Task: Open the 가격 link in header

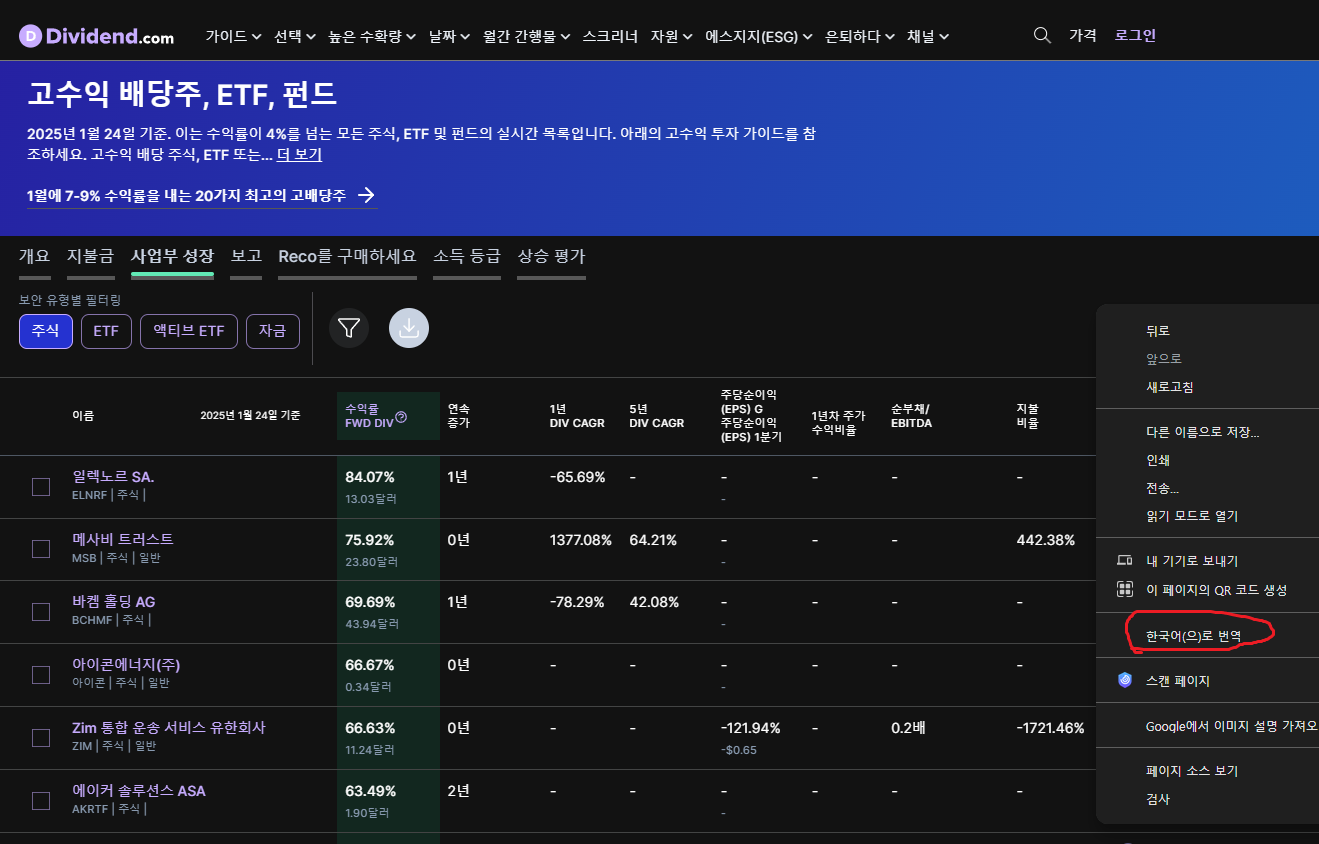Action: pos(1083,35)
